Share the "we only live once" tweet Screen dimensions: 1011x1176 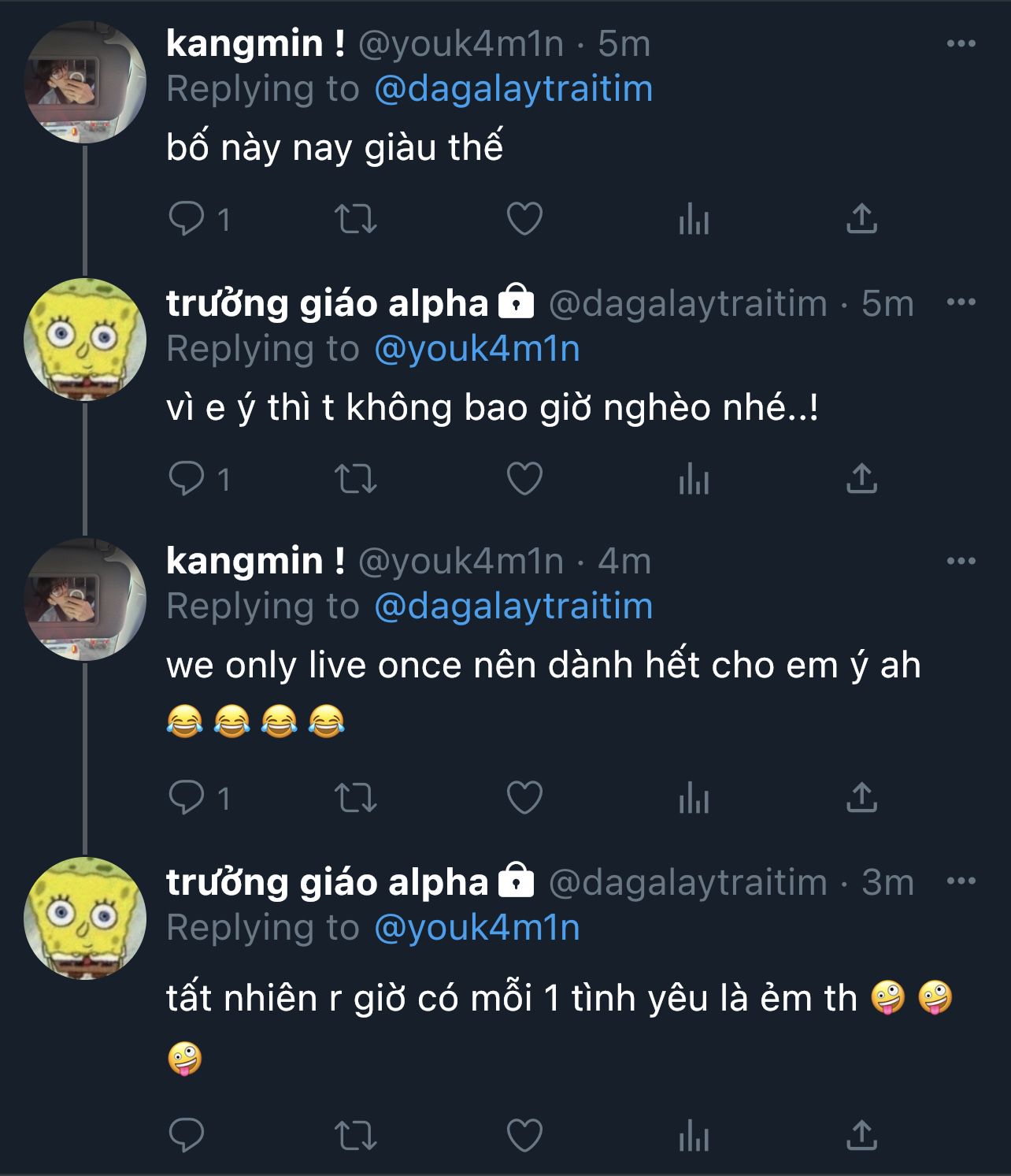click(861, 799)
